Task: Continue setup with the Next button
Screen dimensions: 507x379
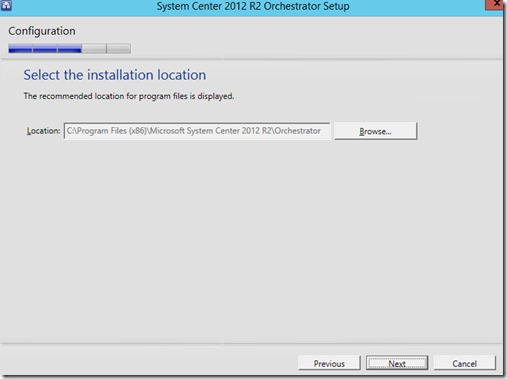Action: point(397,363)
